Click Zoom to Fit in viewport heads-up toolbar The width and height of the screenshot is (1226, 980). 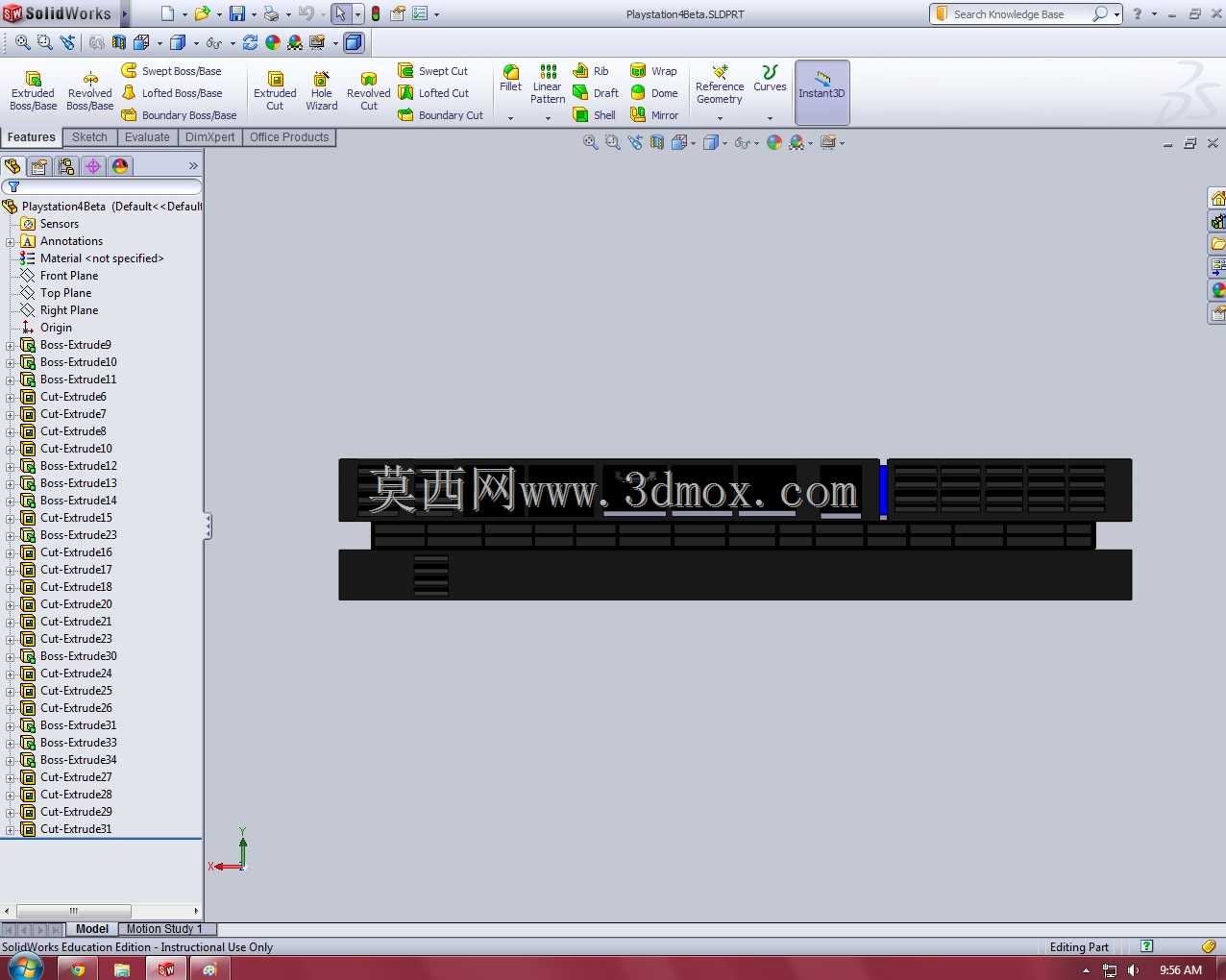point(590,142)
